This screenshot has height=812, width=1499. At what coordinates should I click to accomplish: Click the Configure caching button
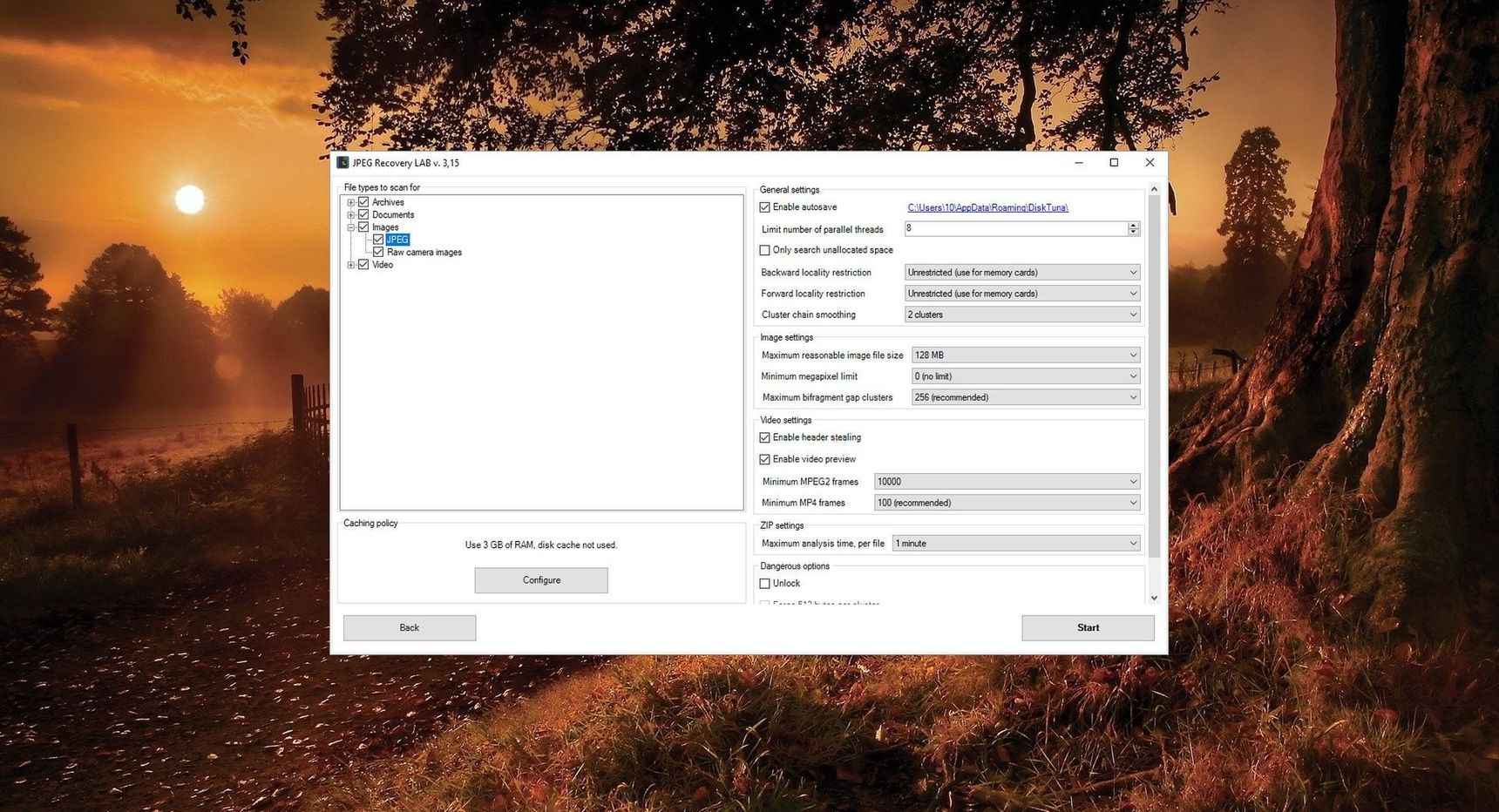541,580
